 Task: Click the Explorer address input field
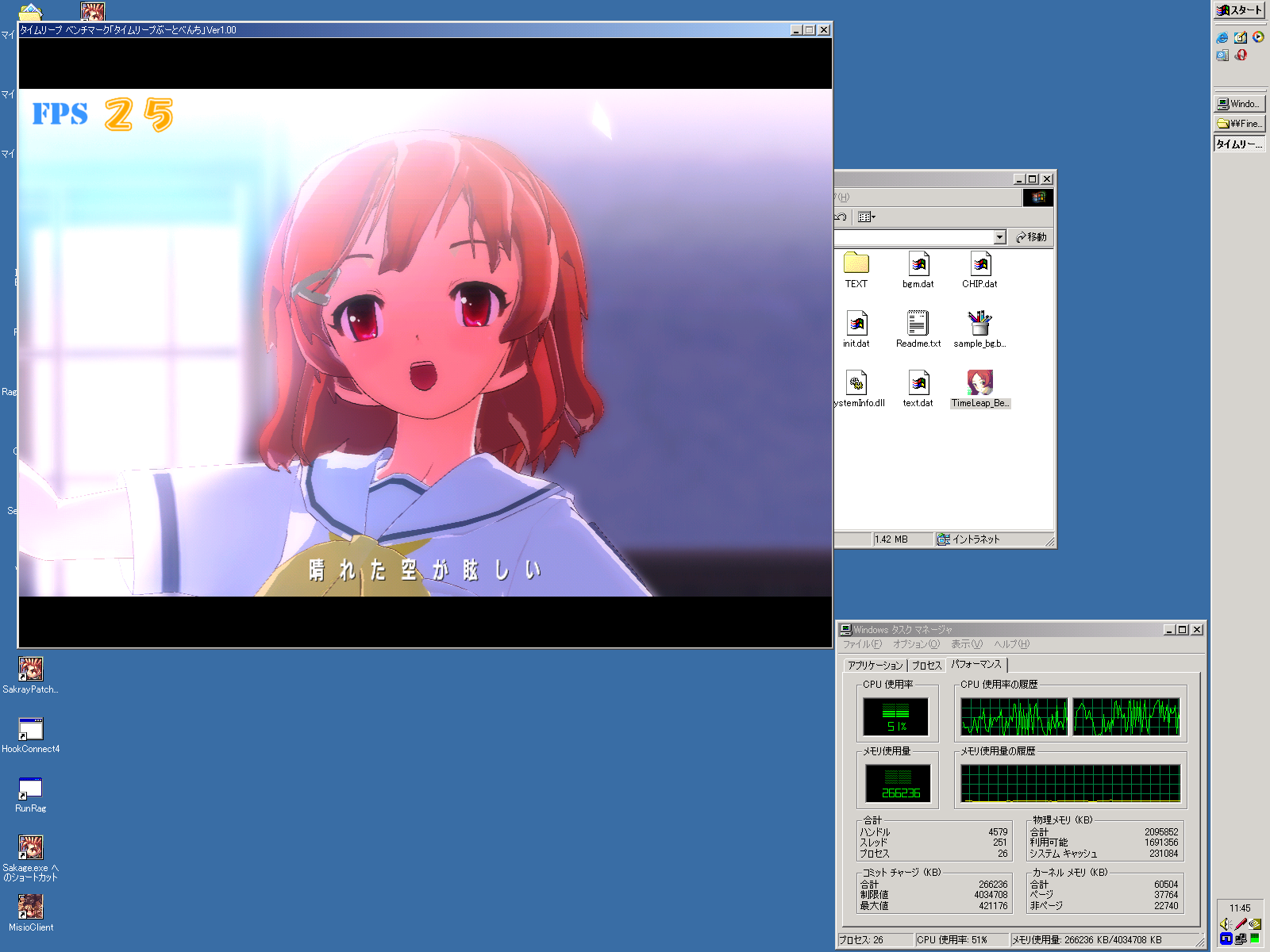pyautogui.click(x=913, y=237)
